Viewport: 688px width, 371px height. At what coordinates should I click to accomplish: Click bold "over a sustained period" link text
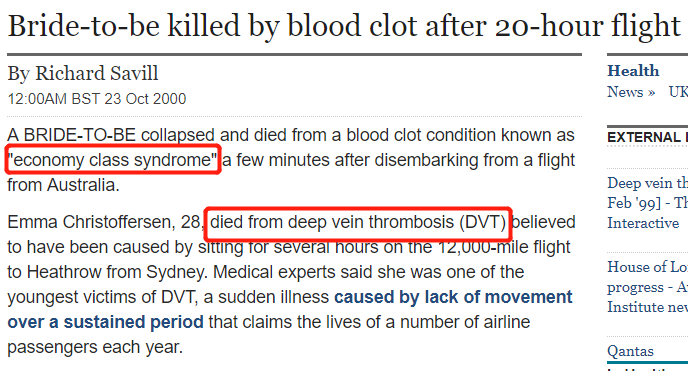click(x=105, y=322)
